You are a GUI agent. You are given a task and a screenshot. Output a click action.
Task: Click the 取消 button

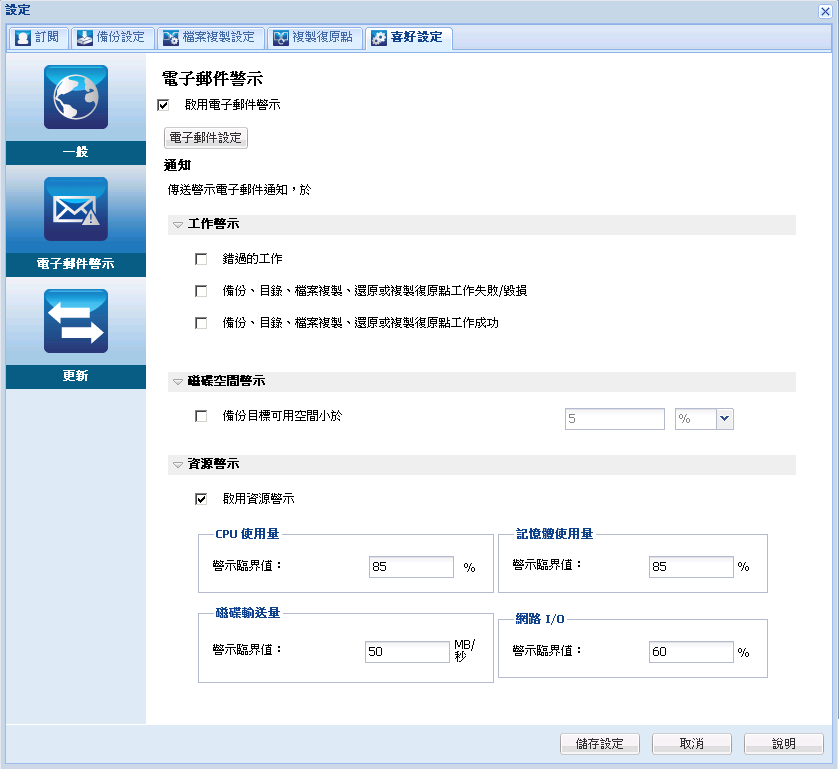691,744
